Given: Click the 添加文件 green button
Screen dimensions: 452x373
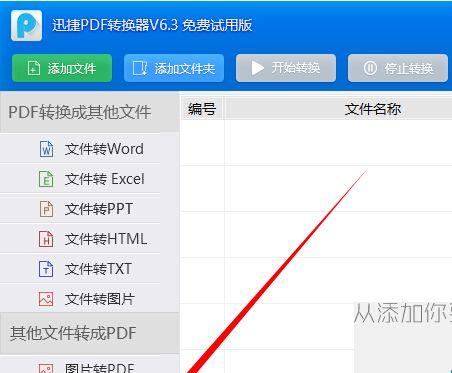Looking at the screenshot, I should point(62,68).
